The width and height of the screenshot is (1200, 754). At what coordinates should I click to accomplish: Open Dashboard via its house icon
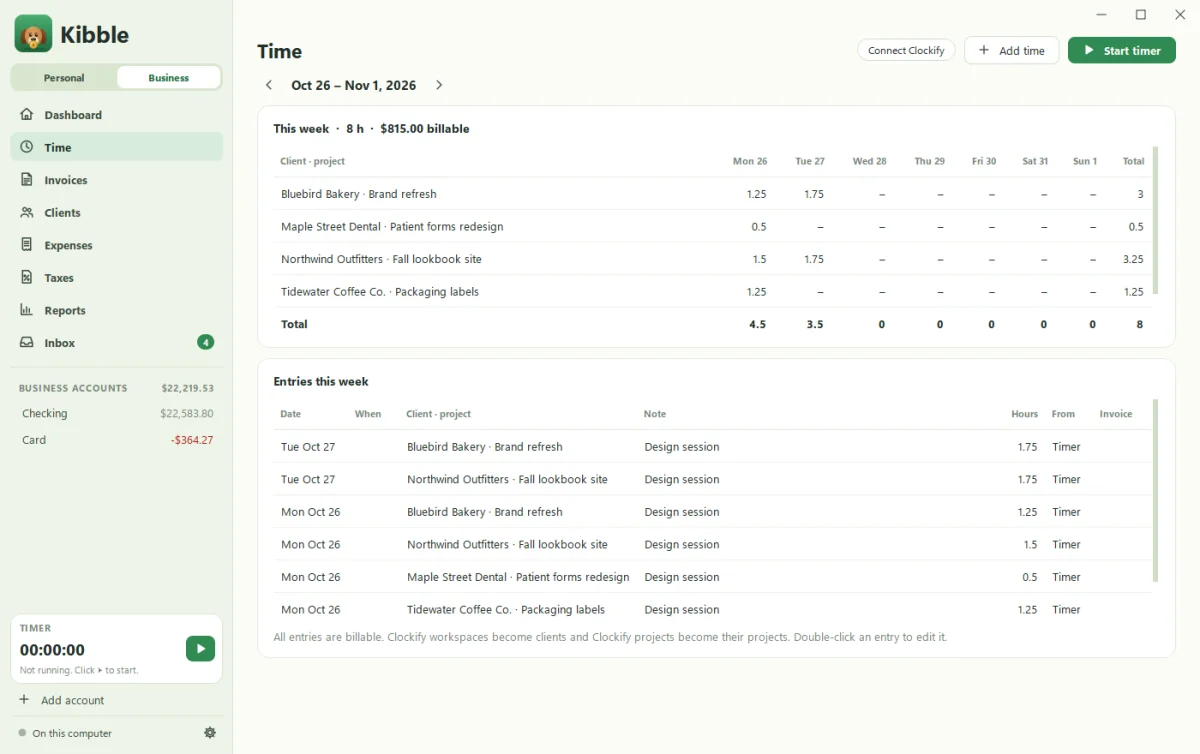coord(27,115)
